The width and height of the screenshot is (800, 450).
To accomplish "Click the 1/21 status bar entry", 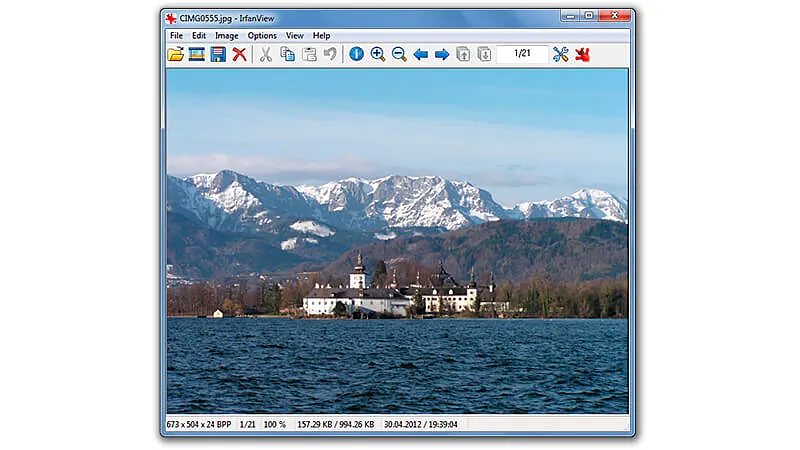I will 247,424.
